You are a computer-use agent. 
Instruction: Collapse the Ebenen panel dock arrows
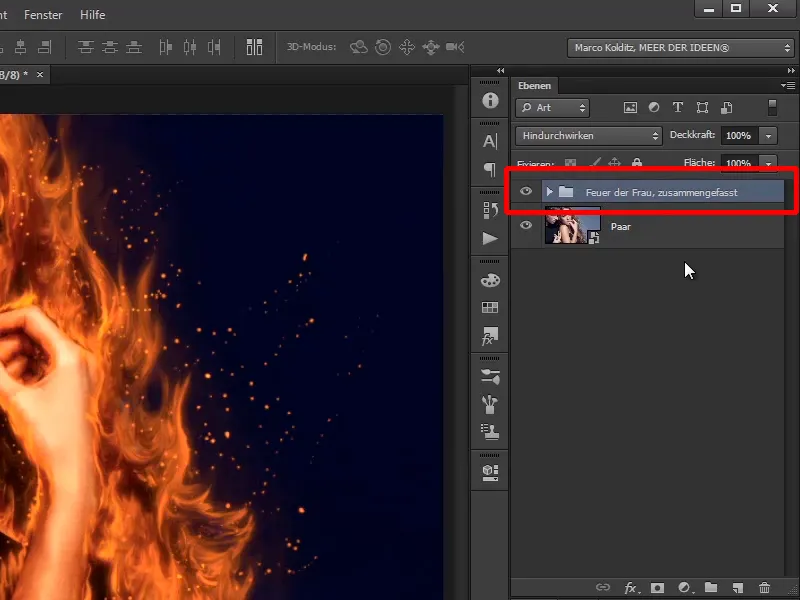791,70
